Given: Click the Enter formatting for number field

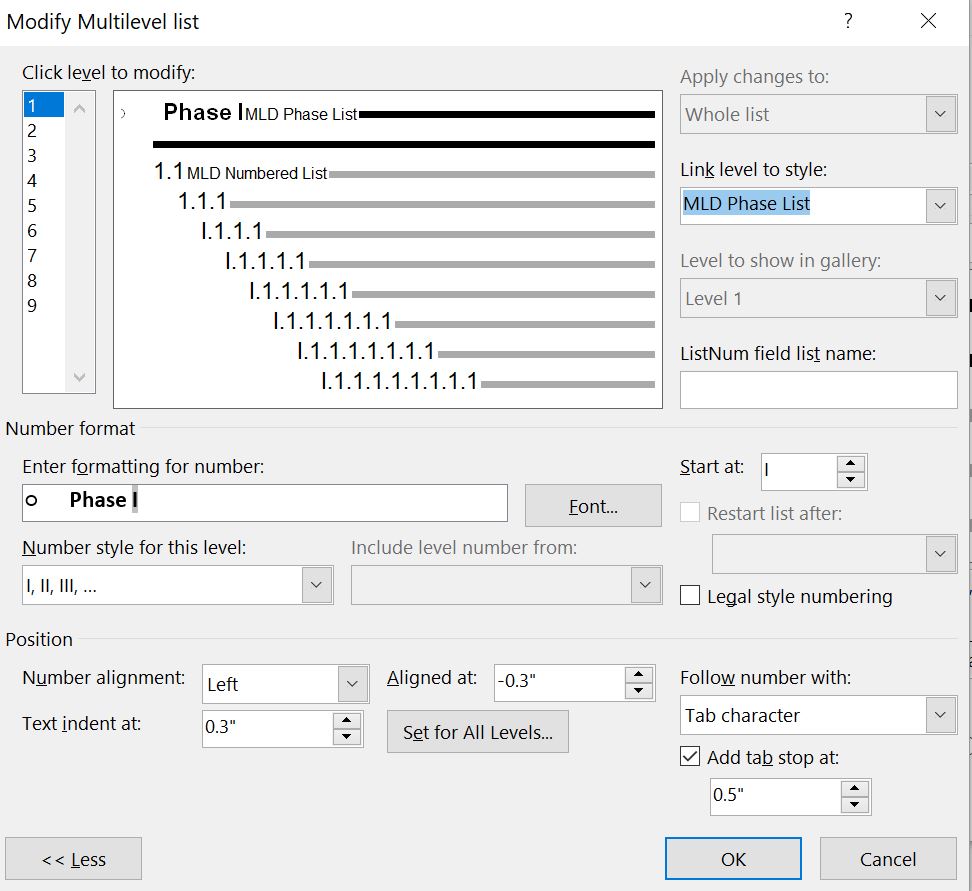Looking at the screenshot, I should (265, 503).
